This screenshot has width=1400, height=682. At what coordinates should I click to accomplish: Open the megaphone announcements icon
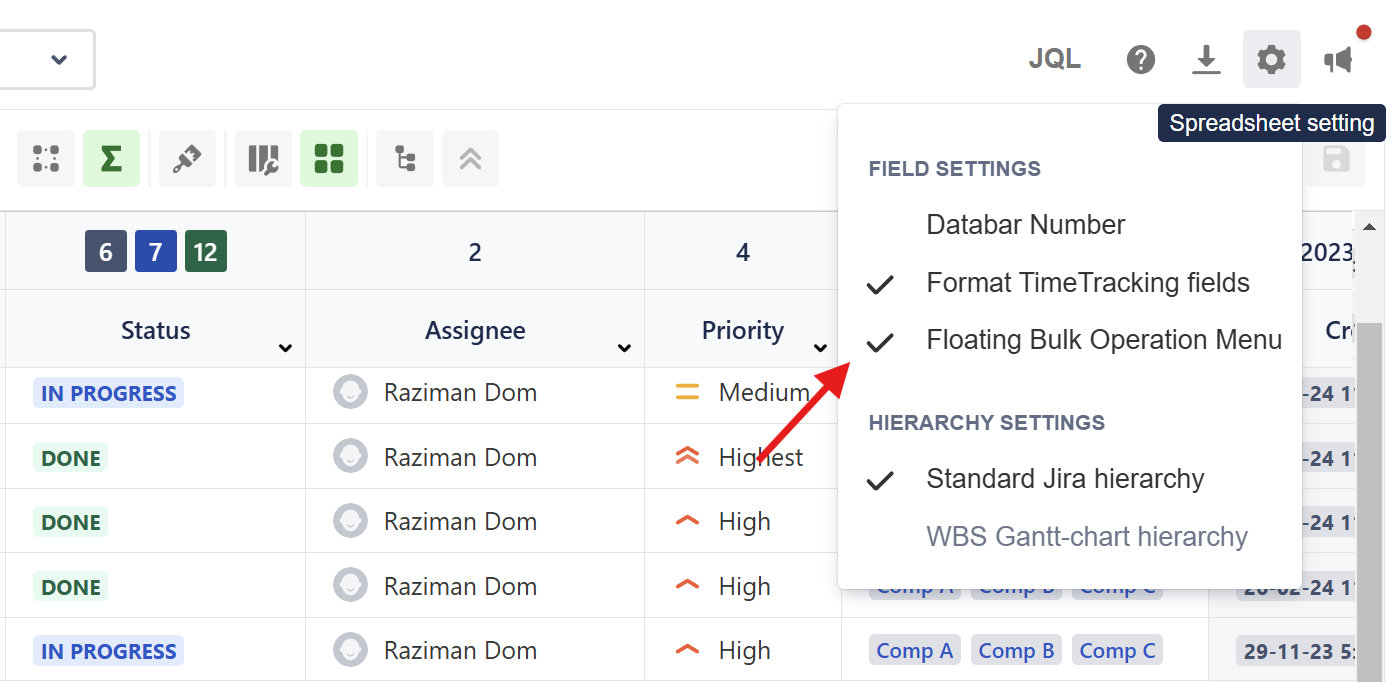[x=1339, y=60]
